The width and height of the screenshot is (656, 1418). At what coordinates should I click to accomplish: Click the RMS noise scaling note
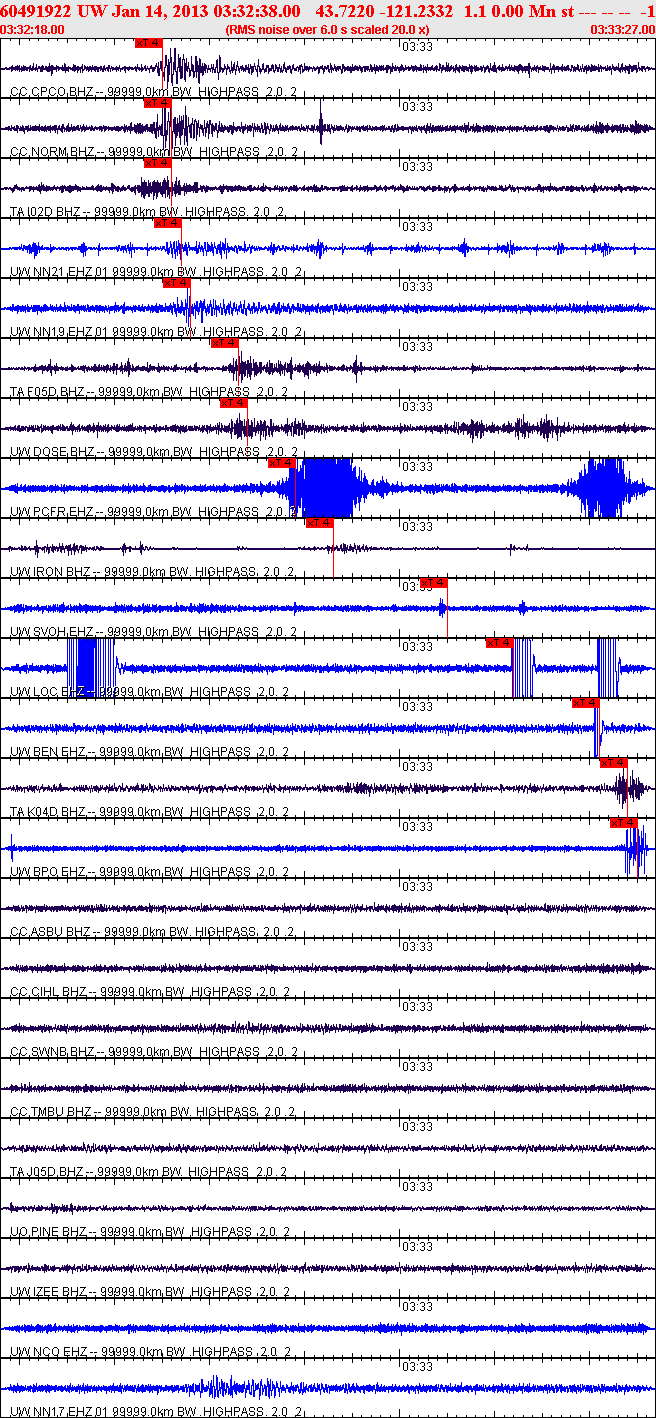[327, 29]
